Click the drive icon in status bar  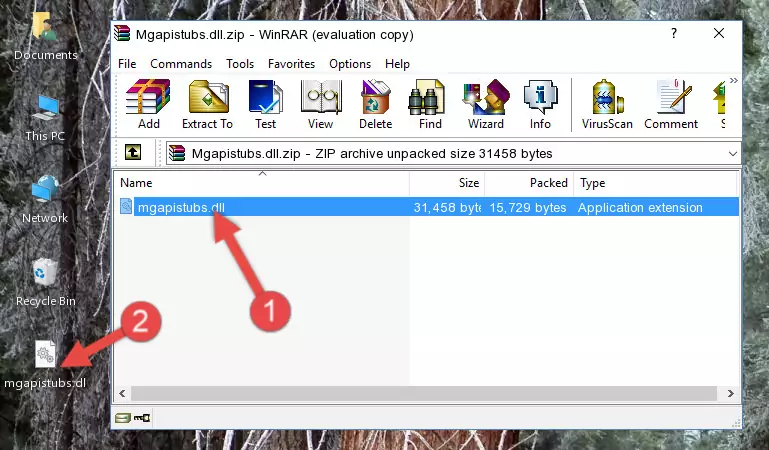(x=123, y=418)
